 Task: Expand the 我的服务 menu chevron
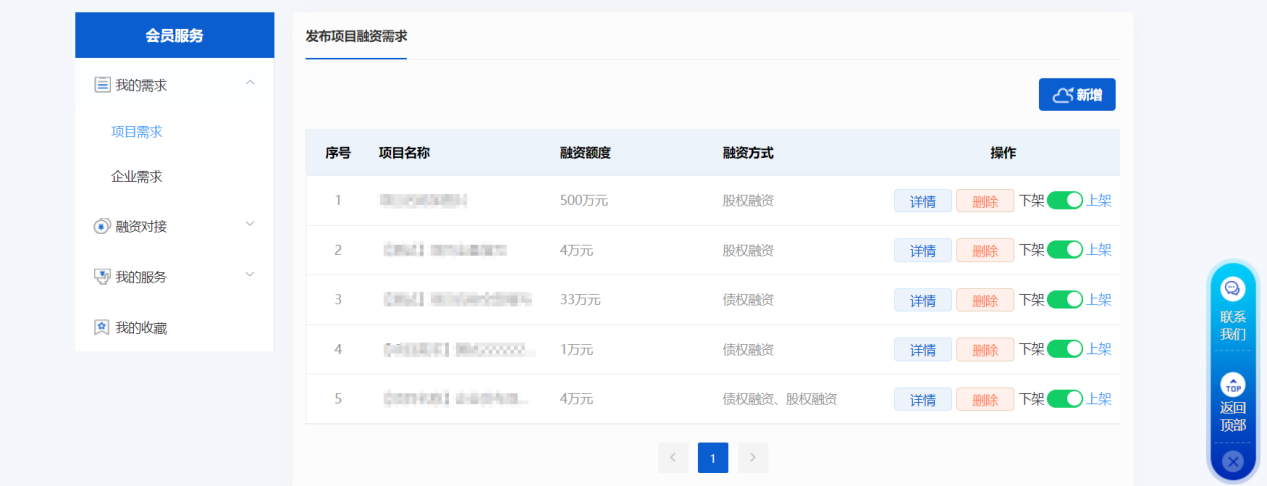point(250,275)
